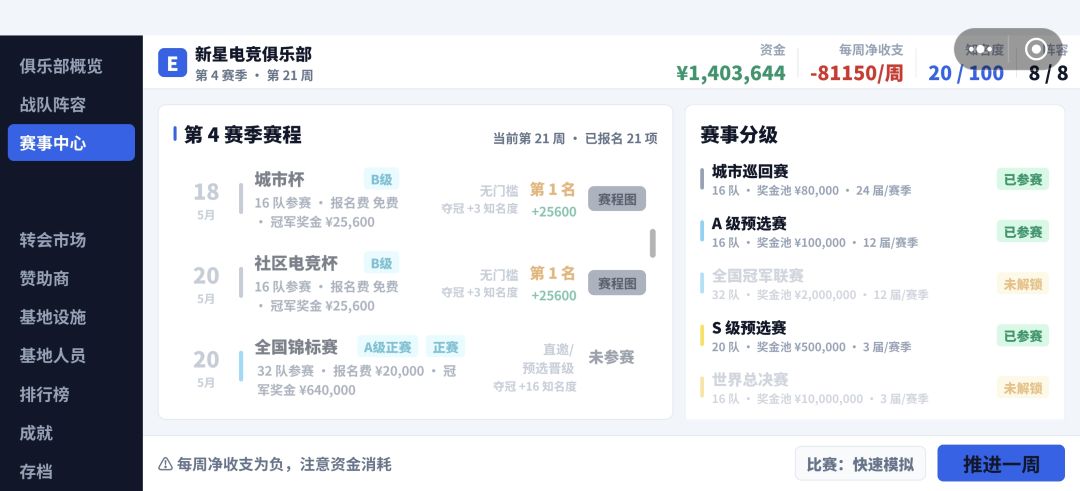Click 已参赛 badge for S 级预选赛
The image size is (1080, 491).
[1022, 335]
